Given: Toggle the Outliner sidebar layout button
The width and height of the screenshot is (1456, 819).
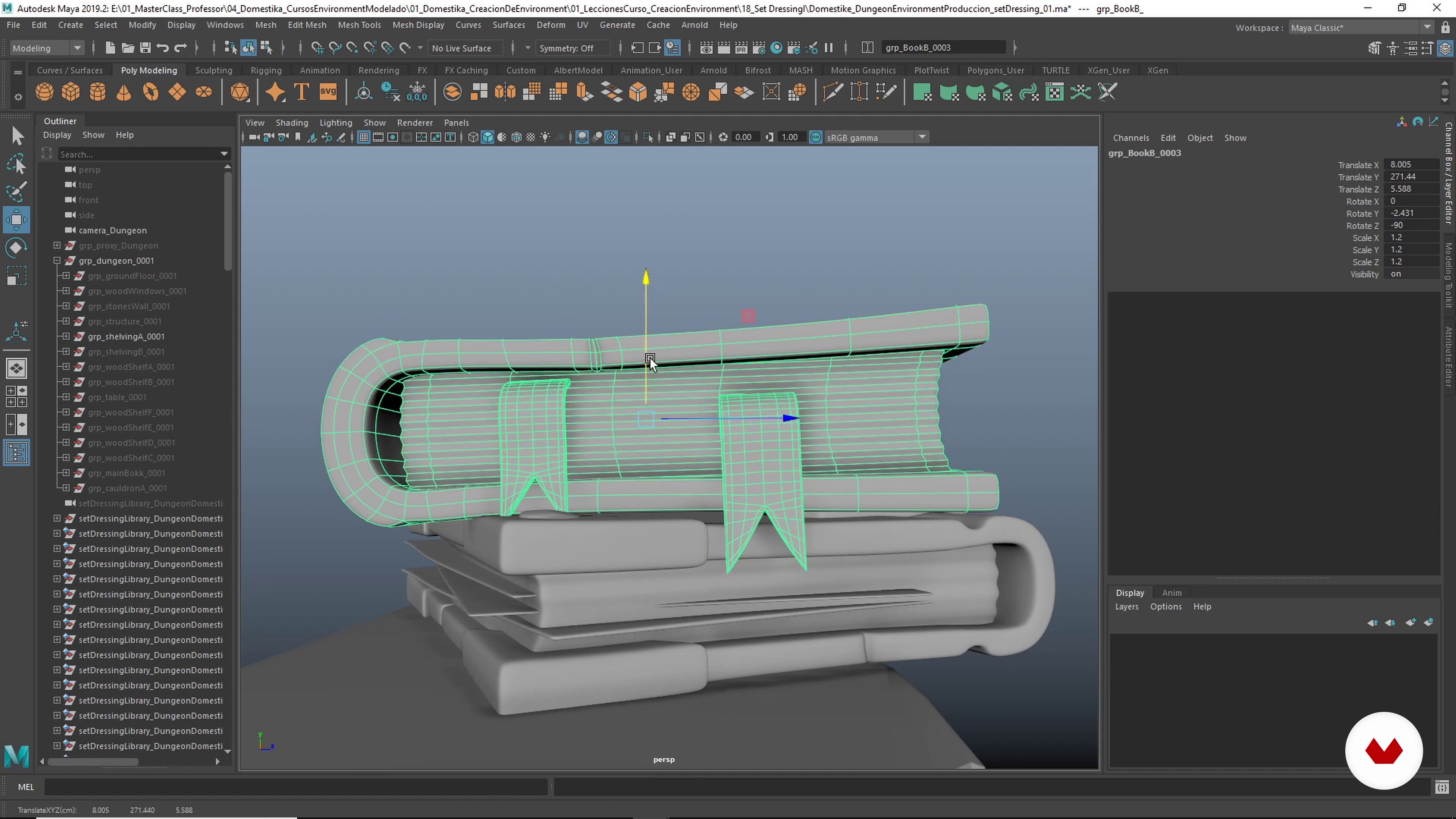Looking at the screenshot, I should pos(16,453).
